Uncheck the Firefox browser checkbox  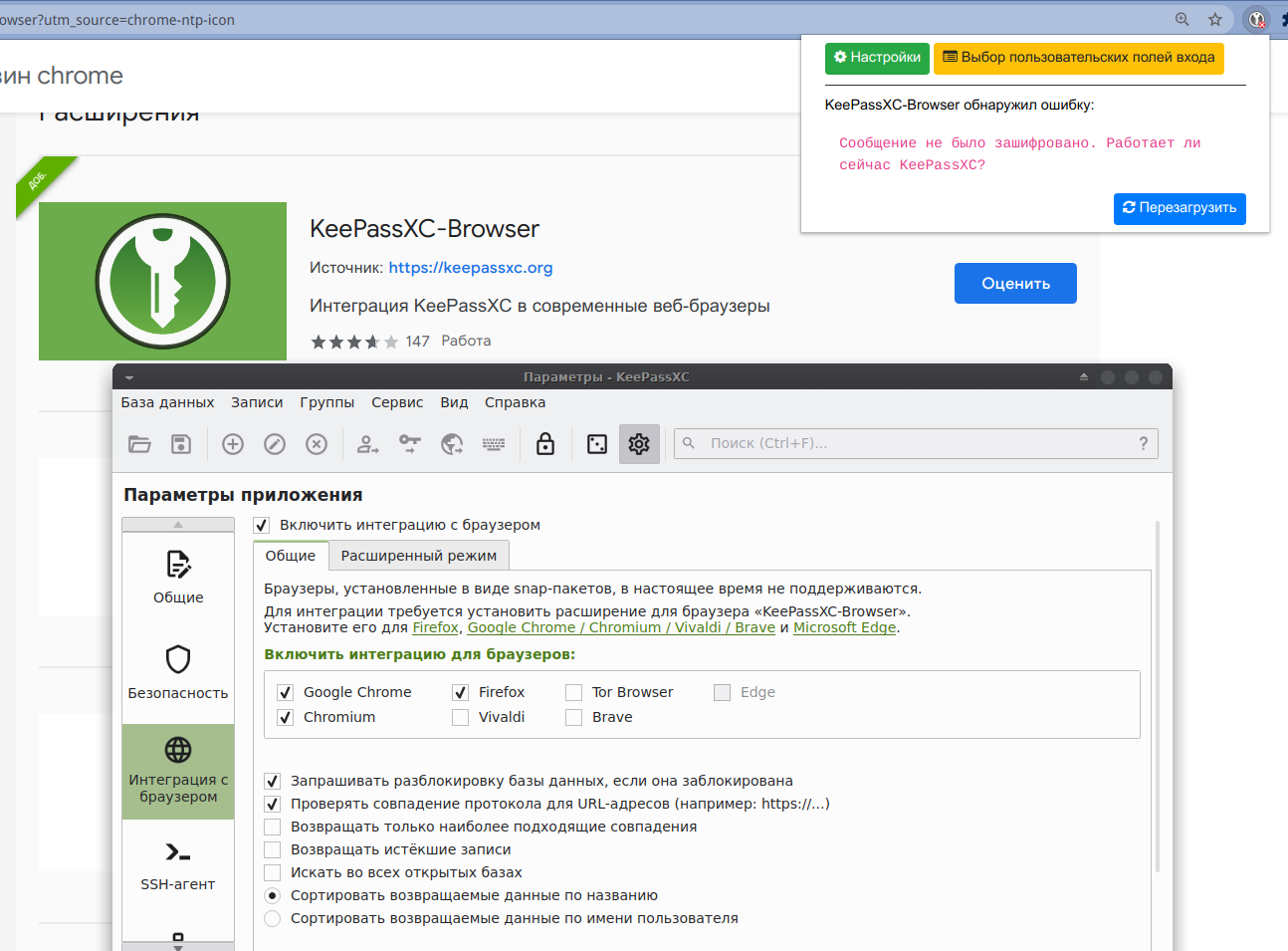click(460, 693)
